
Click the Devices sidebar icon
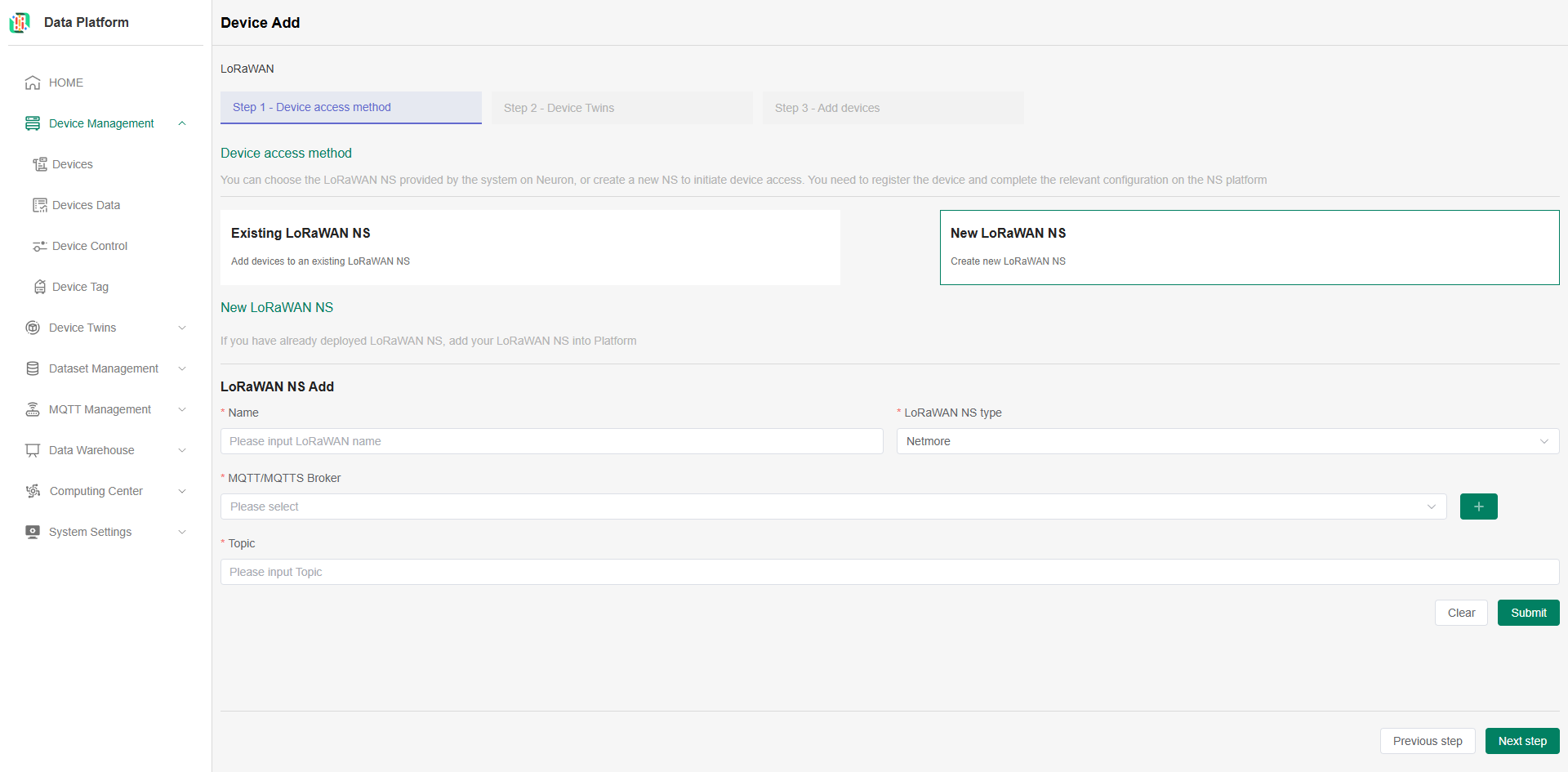coord(39,164)
